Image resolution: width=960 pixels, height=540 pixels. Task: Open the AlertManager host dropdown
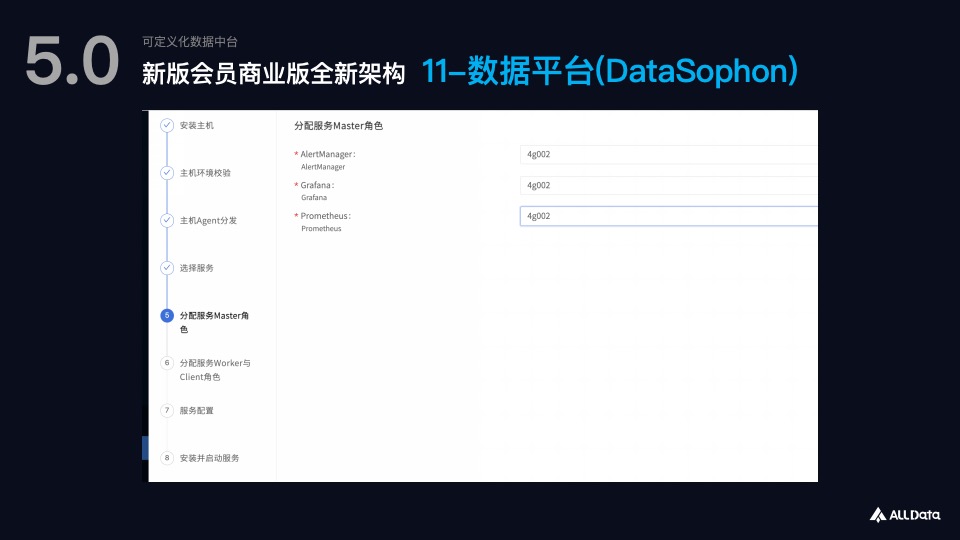point(669,154)
